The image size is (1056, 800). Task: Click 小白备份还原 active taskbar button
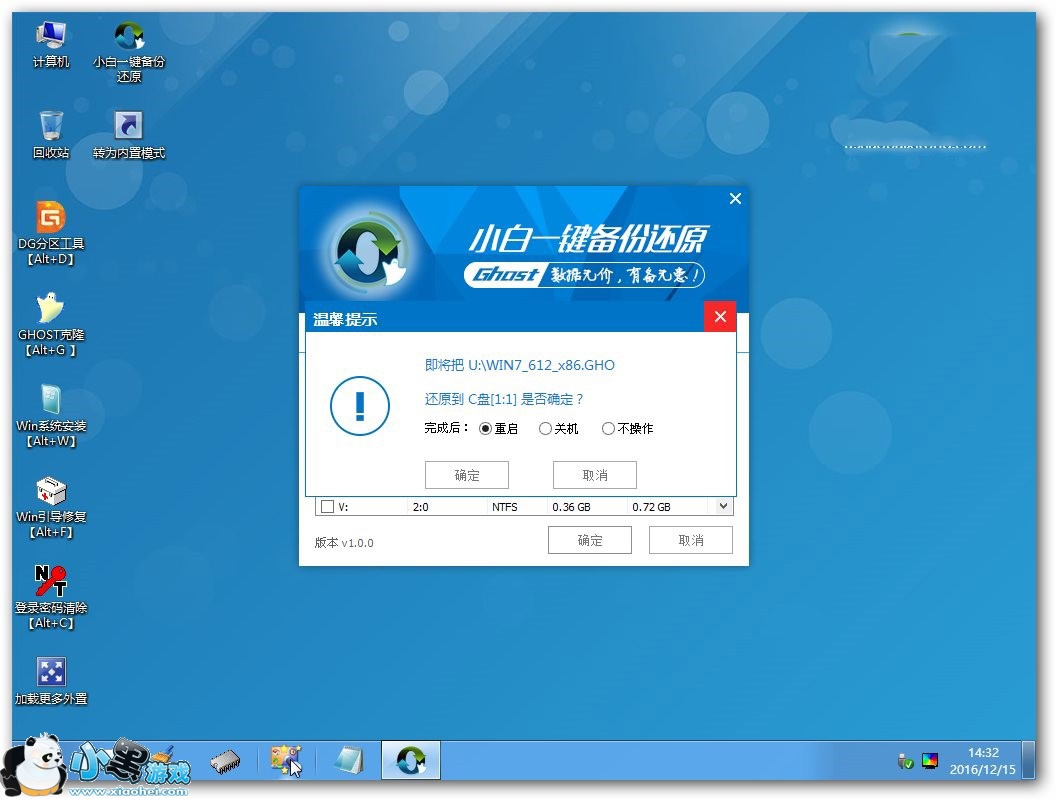click(411, 760)
